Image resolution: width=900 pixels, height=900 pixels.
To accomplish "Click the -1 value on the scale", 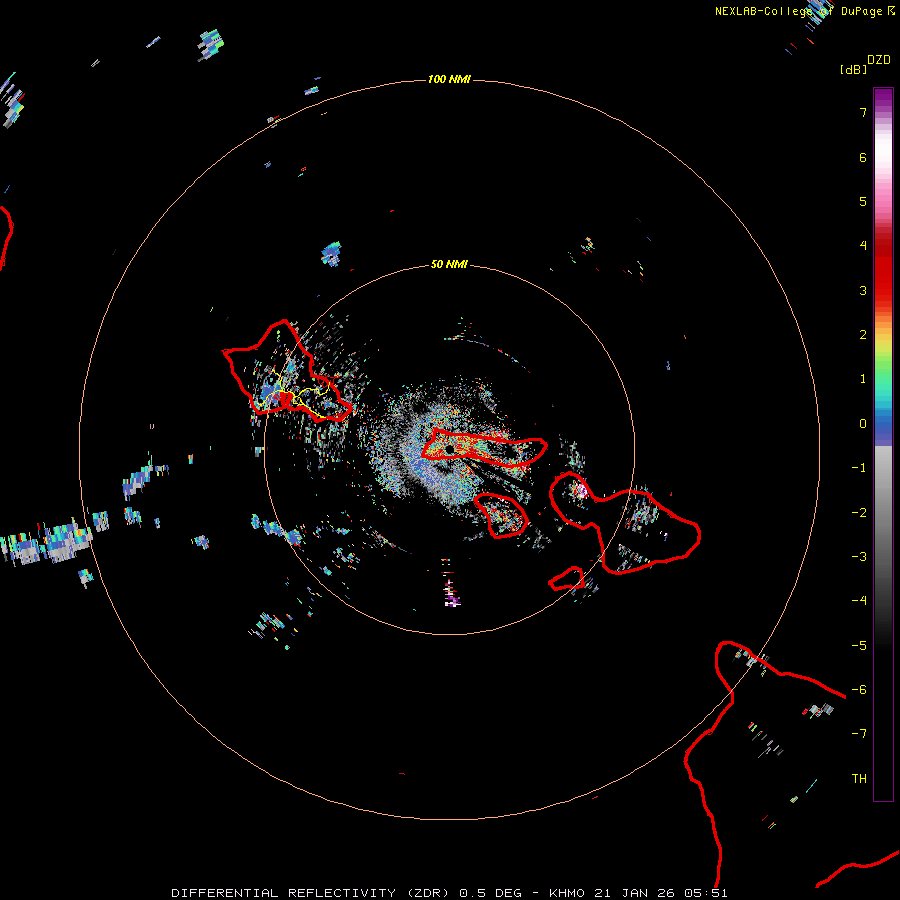I will point(859,468).
